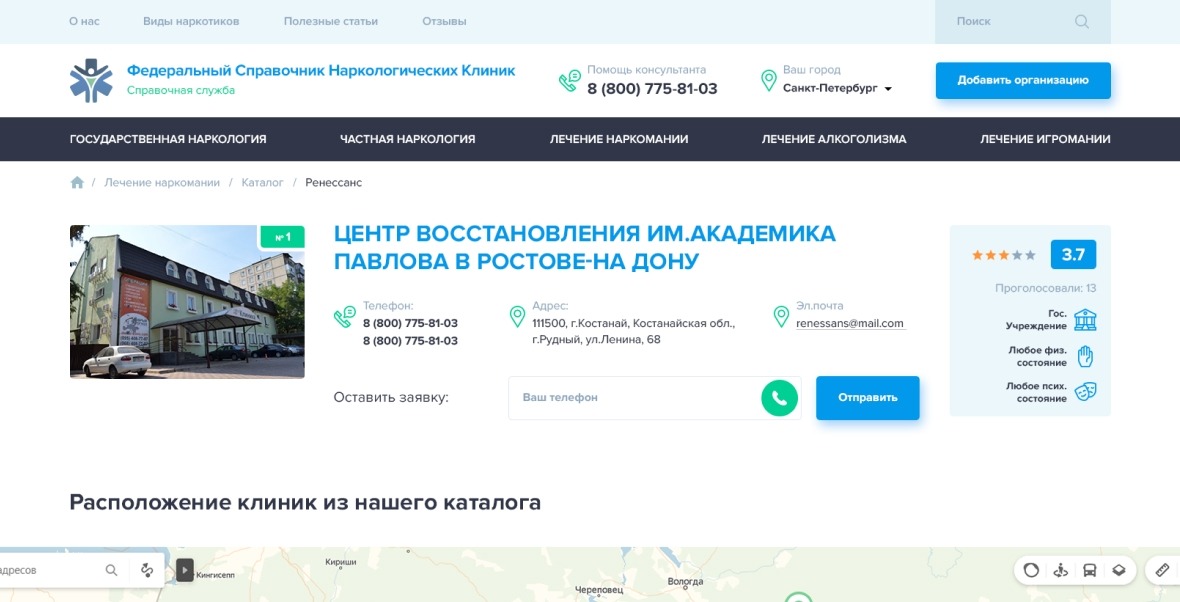1180x602 pixels.
Task: Click the green phone call button
Action: 779,398
